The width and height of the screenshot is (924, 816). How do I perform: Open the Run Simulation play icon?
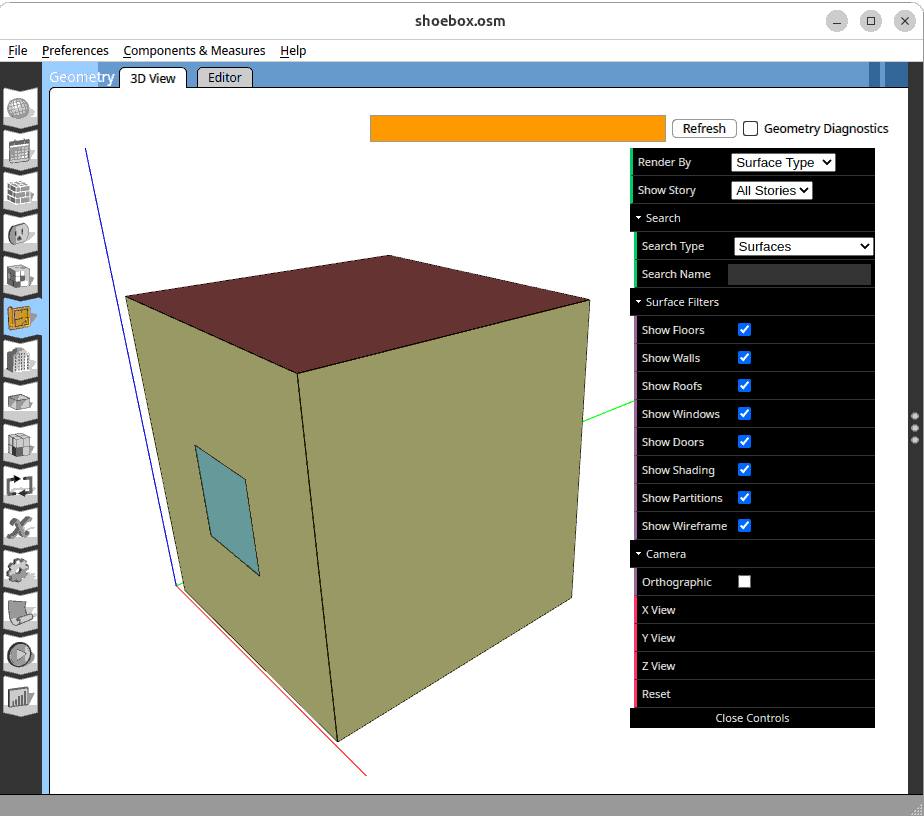22,654
